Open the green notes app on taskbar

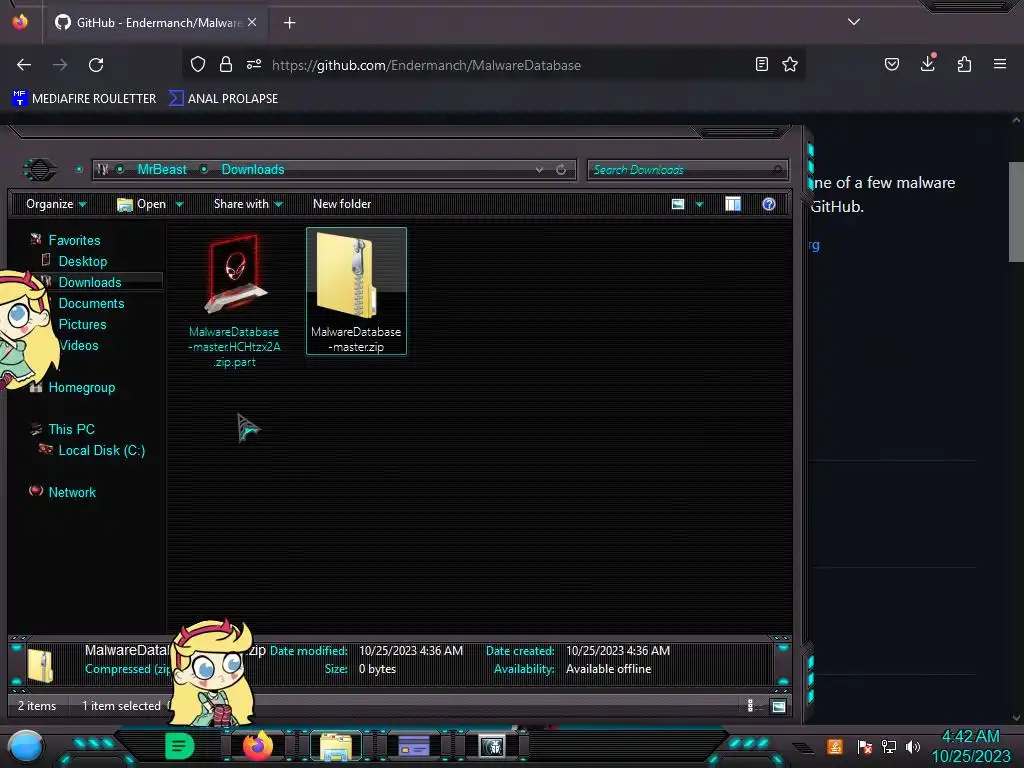click(x=180, y=746)
